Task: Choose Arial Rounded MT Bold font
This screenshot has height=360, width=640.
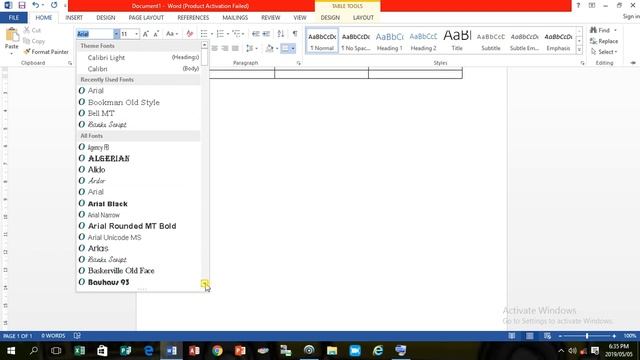Action: 139,226
